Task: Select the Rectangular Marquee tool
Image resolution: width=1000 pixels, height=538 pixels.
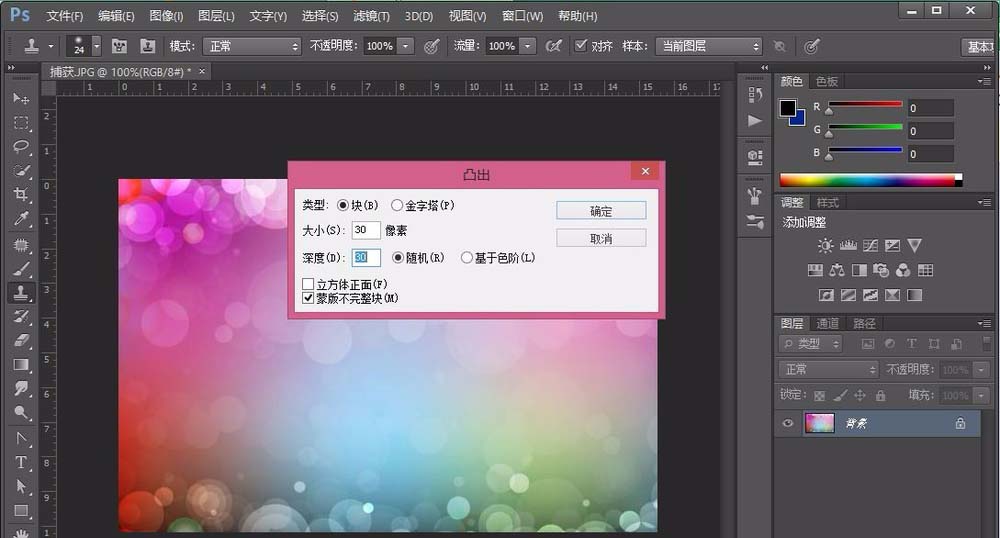Action: pos(20,122)
